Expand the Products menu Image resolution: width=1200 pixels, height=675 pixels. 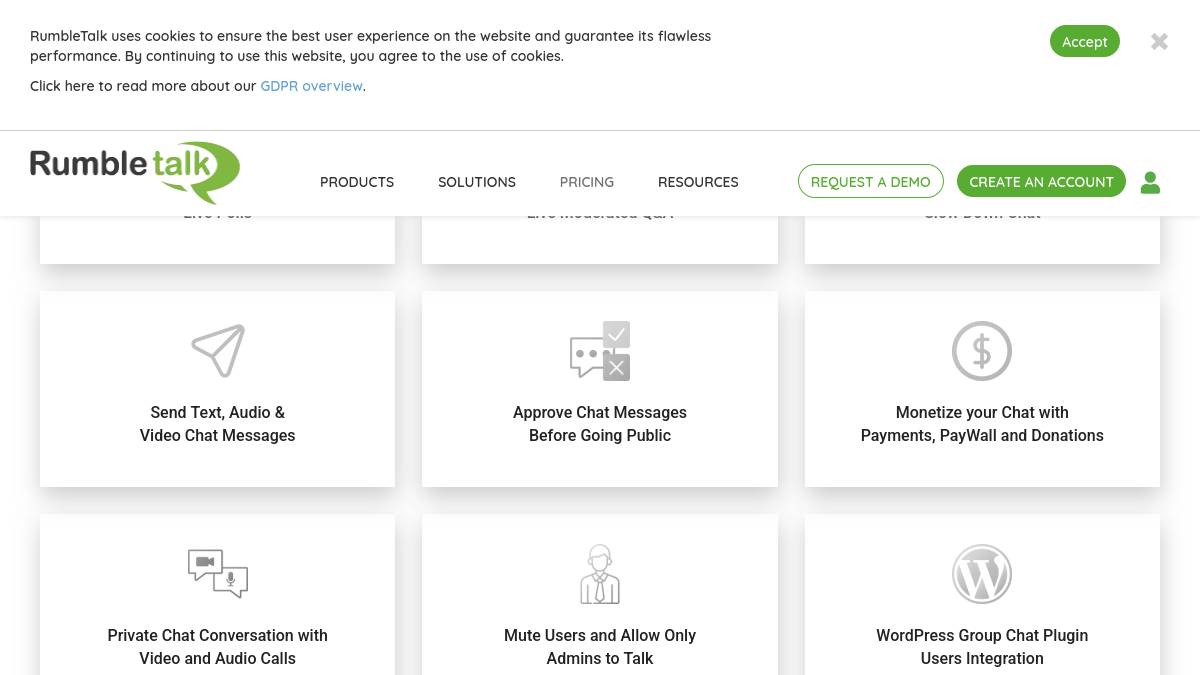pos(357,182)
